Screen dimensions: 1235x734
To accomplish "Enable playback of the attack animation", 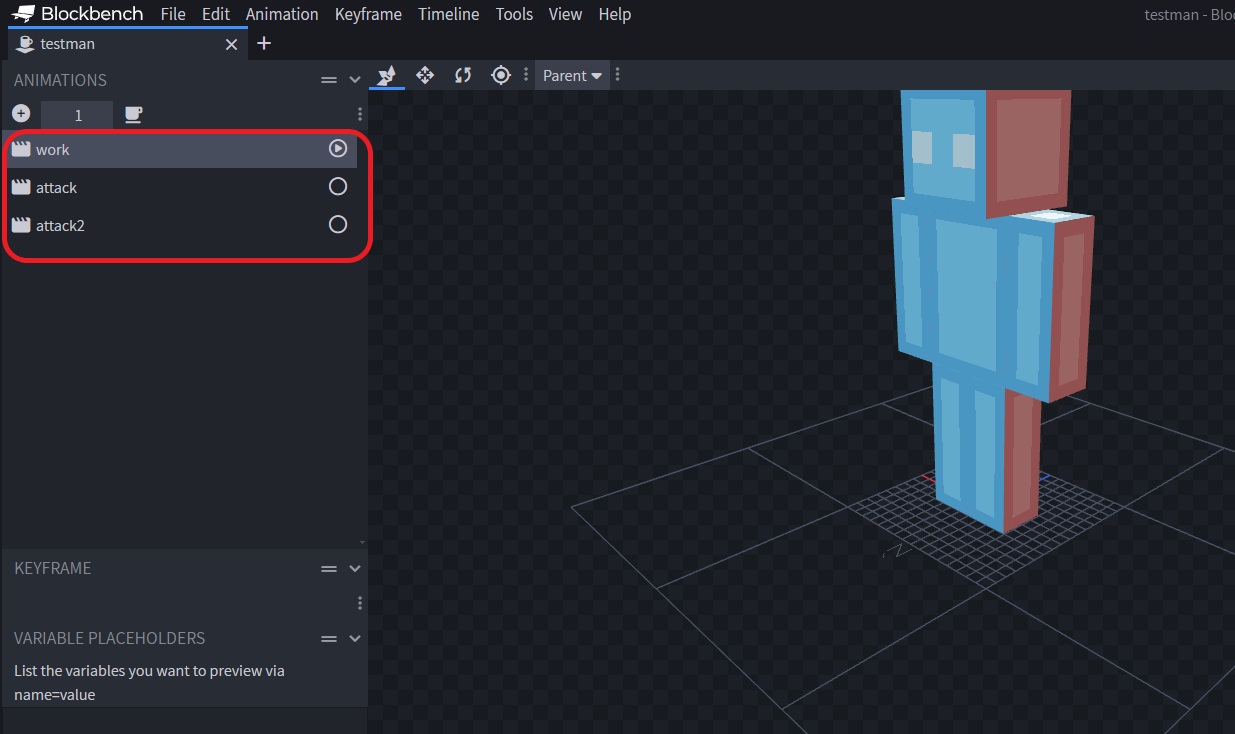I will (x=337, y=185).
